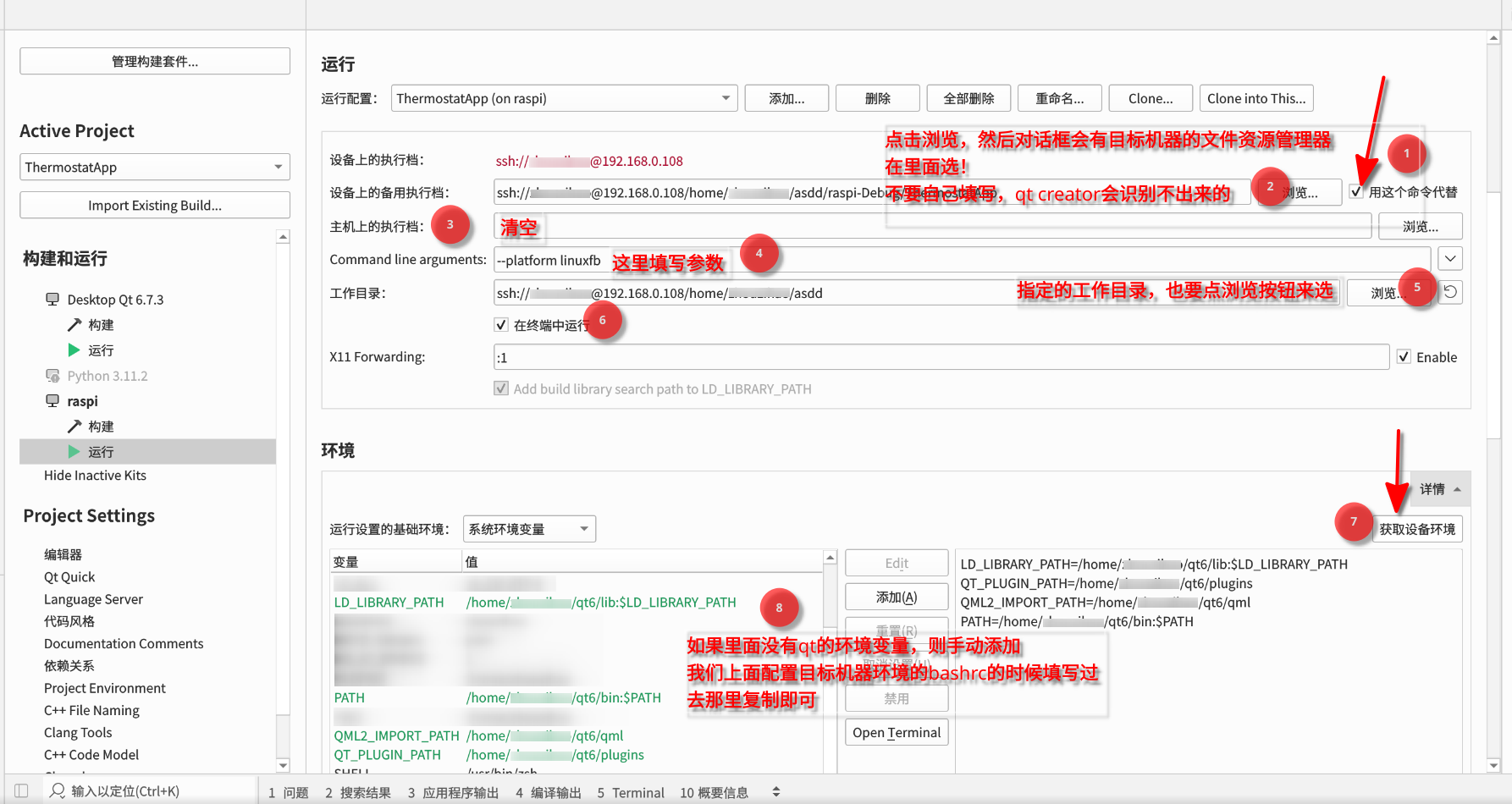Click the hammer build icon under raspi

pyautogui.click(x=74, y=427)
